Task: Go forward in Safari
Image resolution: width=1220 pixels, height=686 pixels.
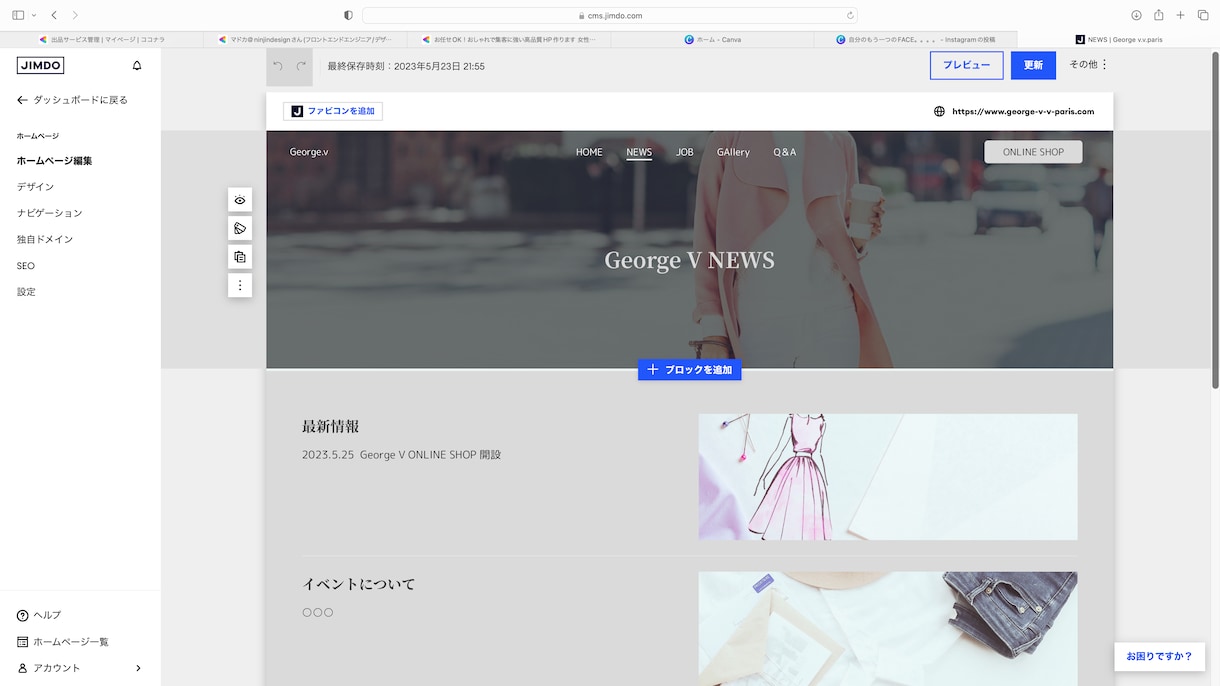Action: click(x=75, y=15)
